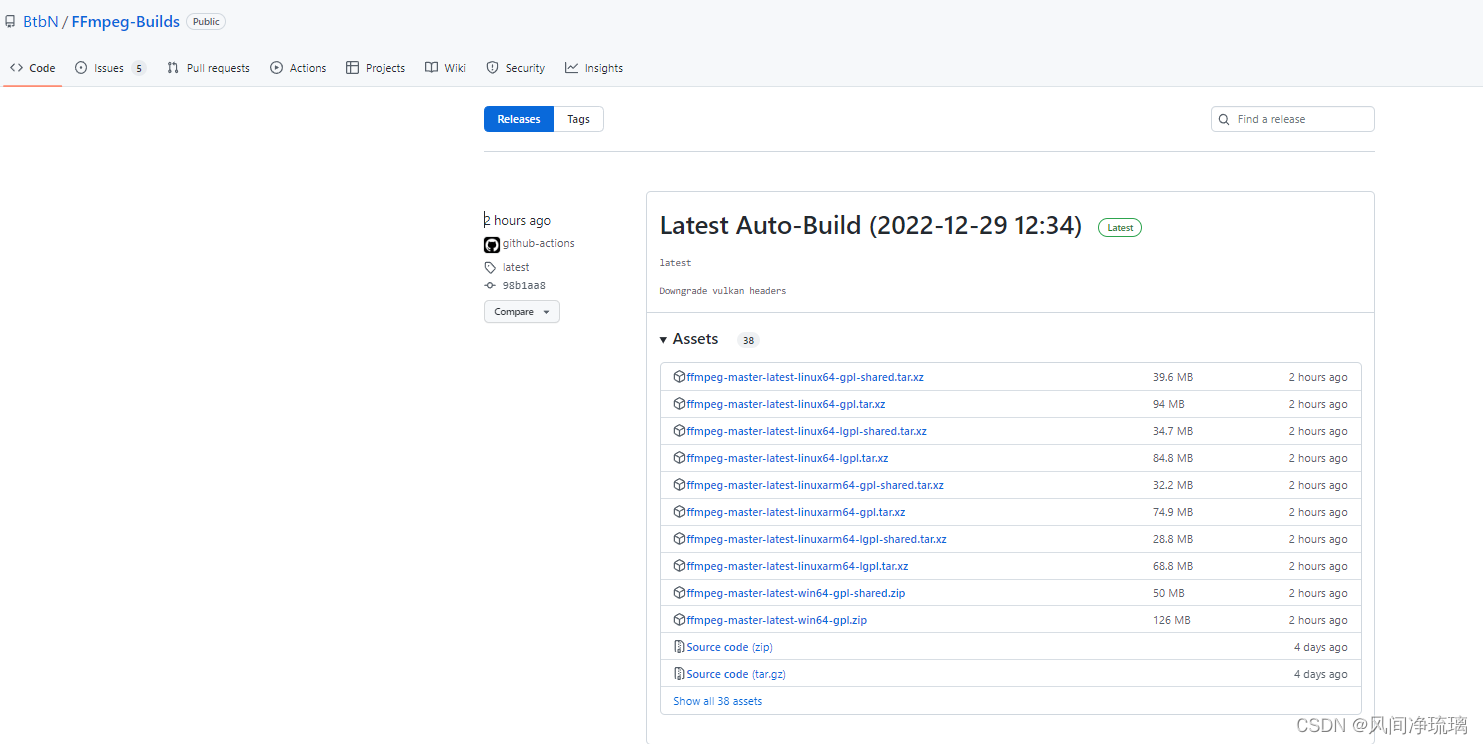Screen dimensions: 1483x744
Task: Download ffmpeg-master-latest-linux64-lgpl-shared.tar.xz
Action: pos(806,431)
